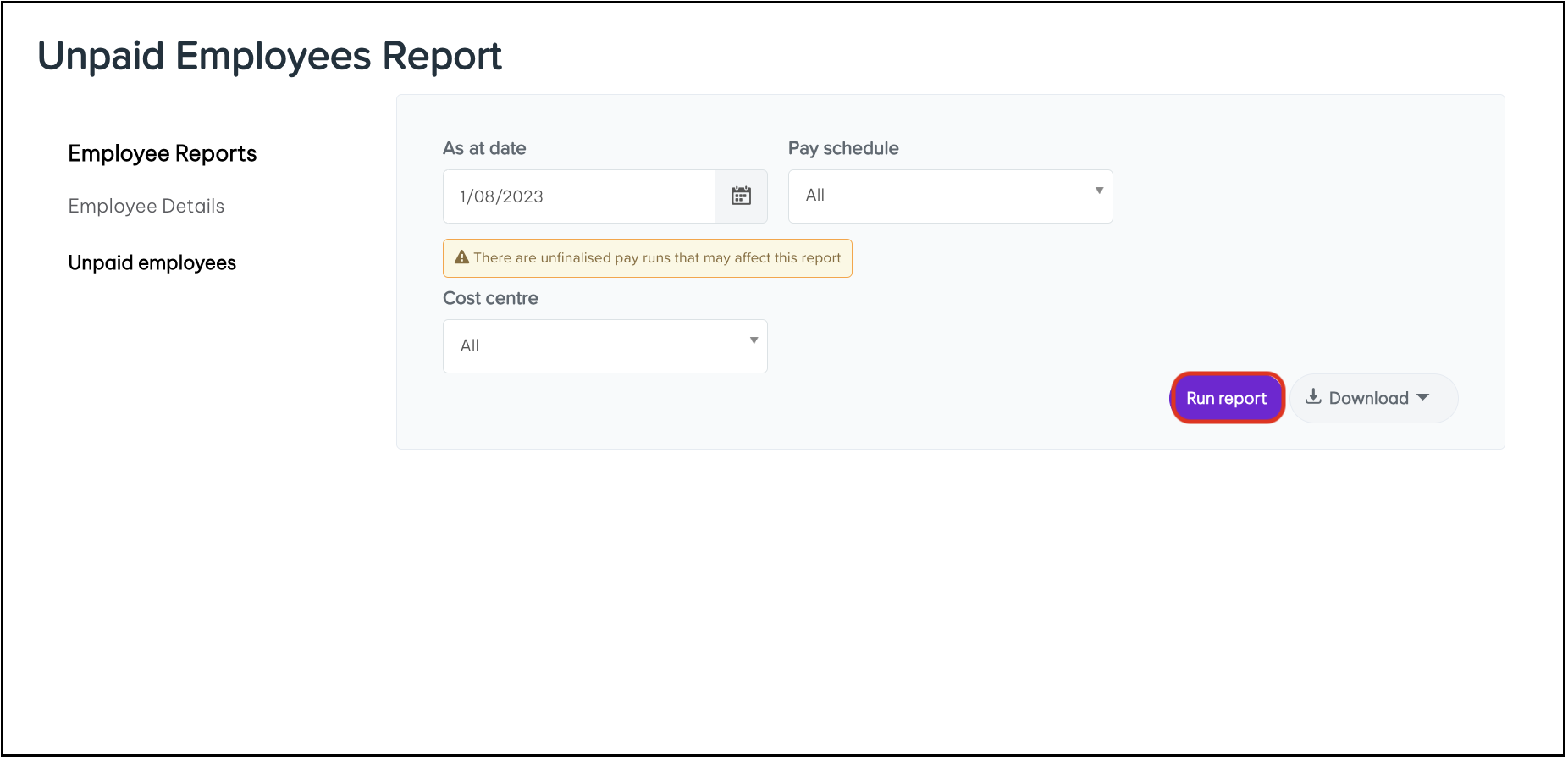The width and height of the screenshot is (1568, 757).
Task: Click the Cost centre label
Action: [x=491, y=298]
